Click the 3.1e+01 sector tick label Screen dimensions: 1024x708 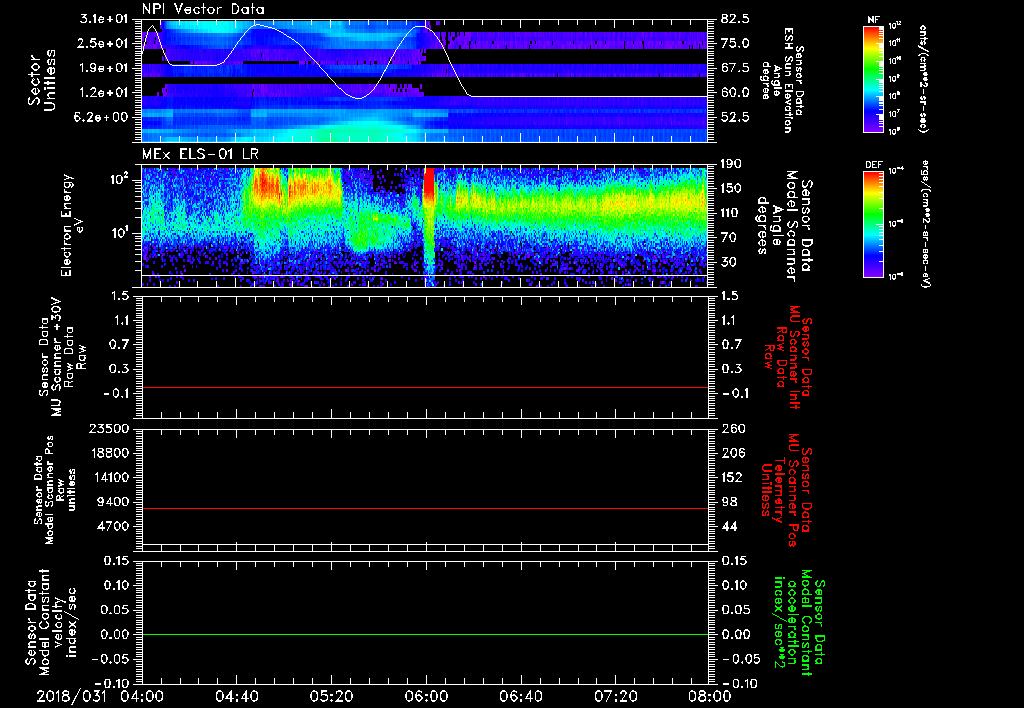coord(103,19)
